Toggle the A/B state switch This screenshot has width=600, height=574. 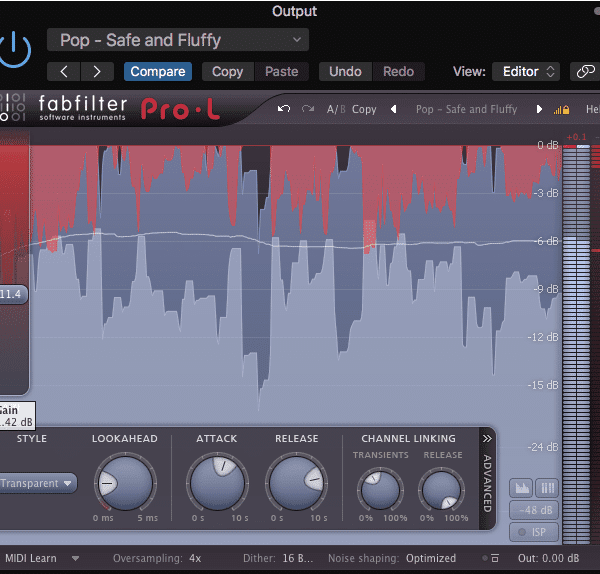click(x=336, y=109)
